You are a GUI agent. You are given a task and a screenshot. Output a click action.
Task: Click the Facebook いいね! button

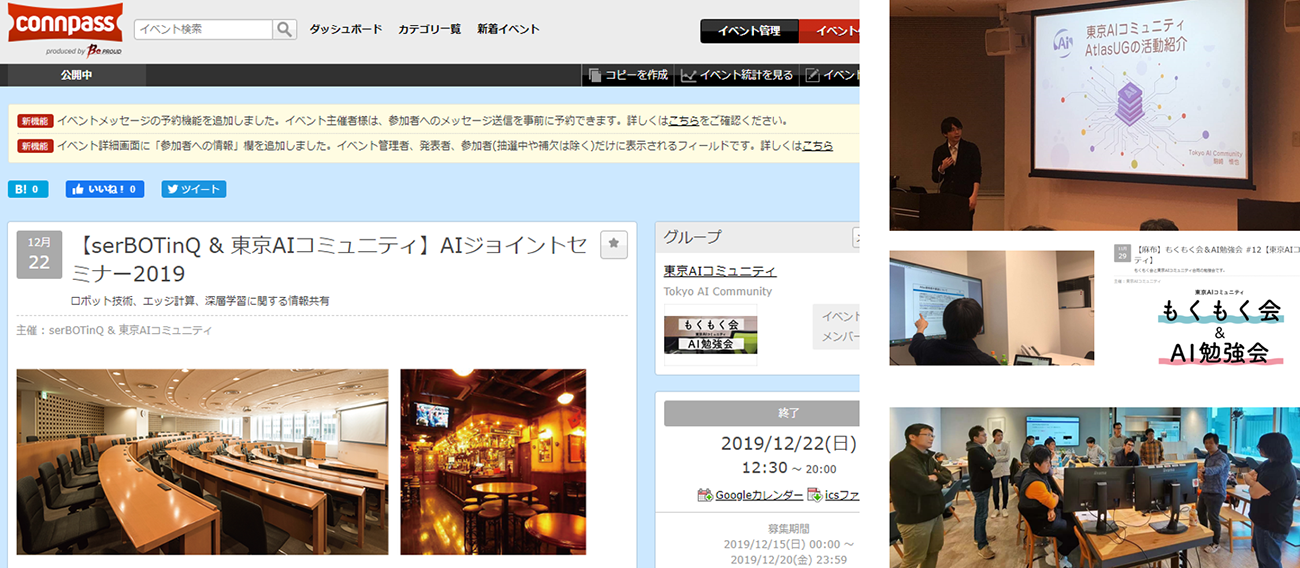click(105, 189)
